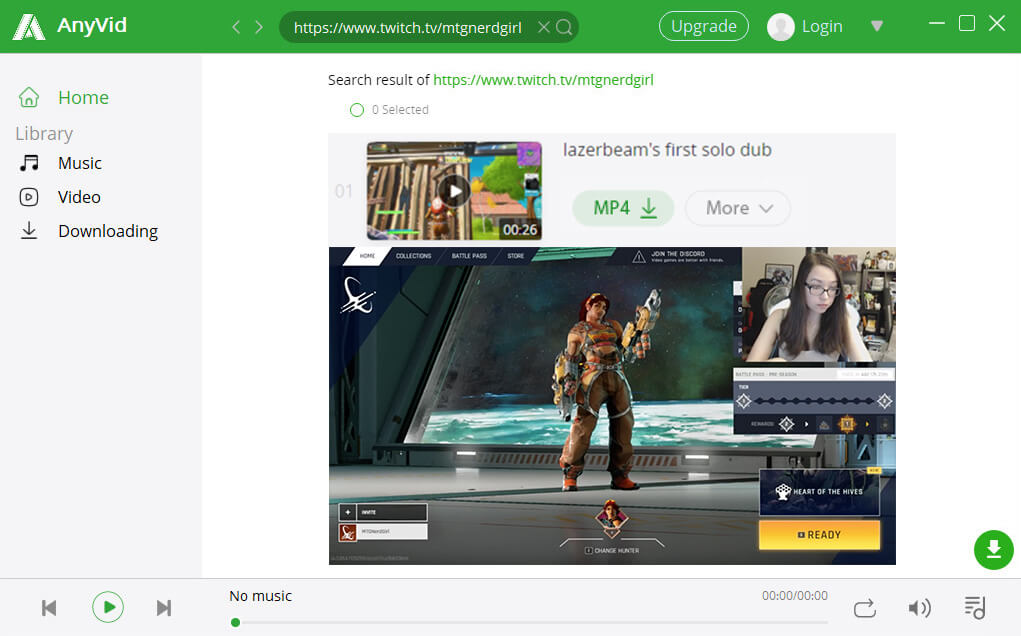Download the video as MP4
Viewport: 1021px width, 636px height.
pyautogui.click(x=623, y=208)
